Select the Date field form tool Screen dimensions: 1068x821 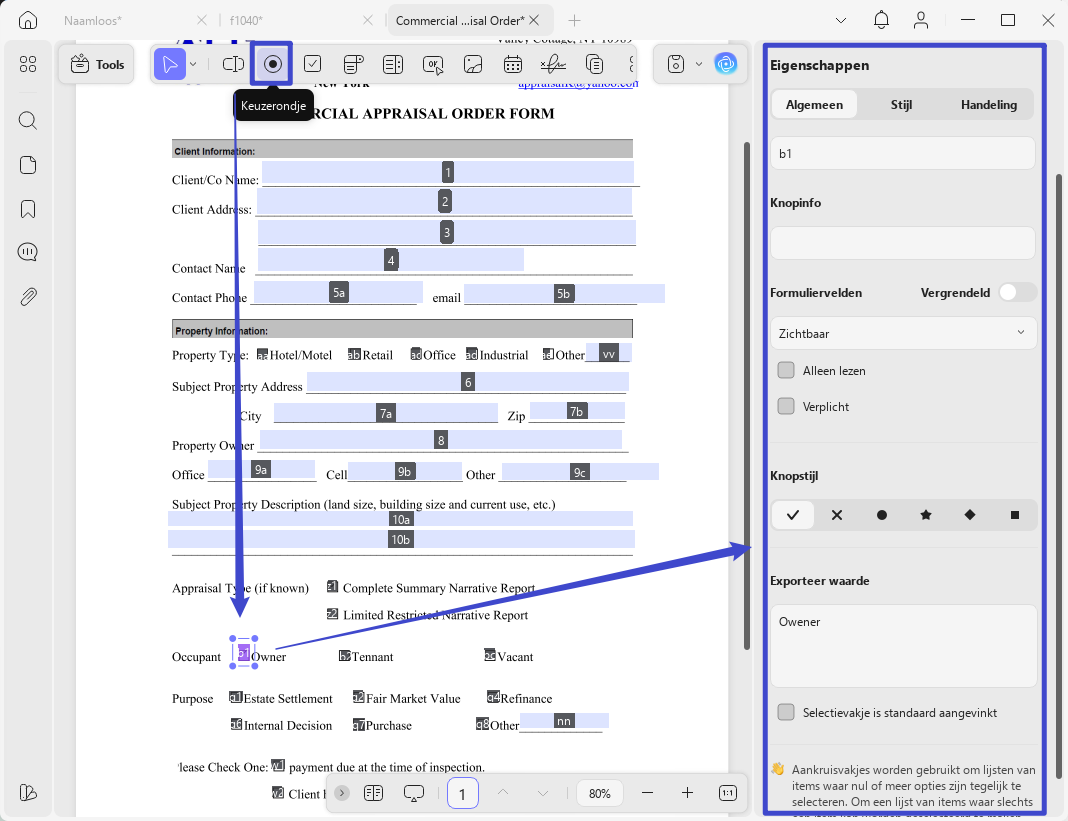(x=513, y=64)
